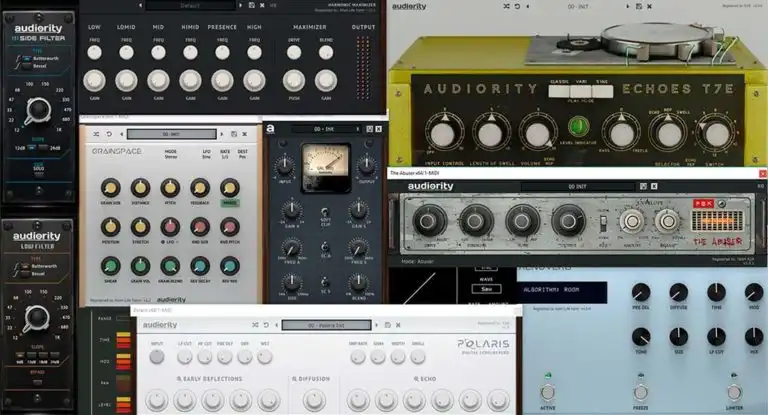The width and height of the screenshot is (768, 415).
Task: Change GrainSpace LFO Rate 1/1 selector
Action: click(x=224, y=154)
